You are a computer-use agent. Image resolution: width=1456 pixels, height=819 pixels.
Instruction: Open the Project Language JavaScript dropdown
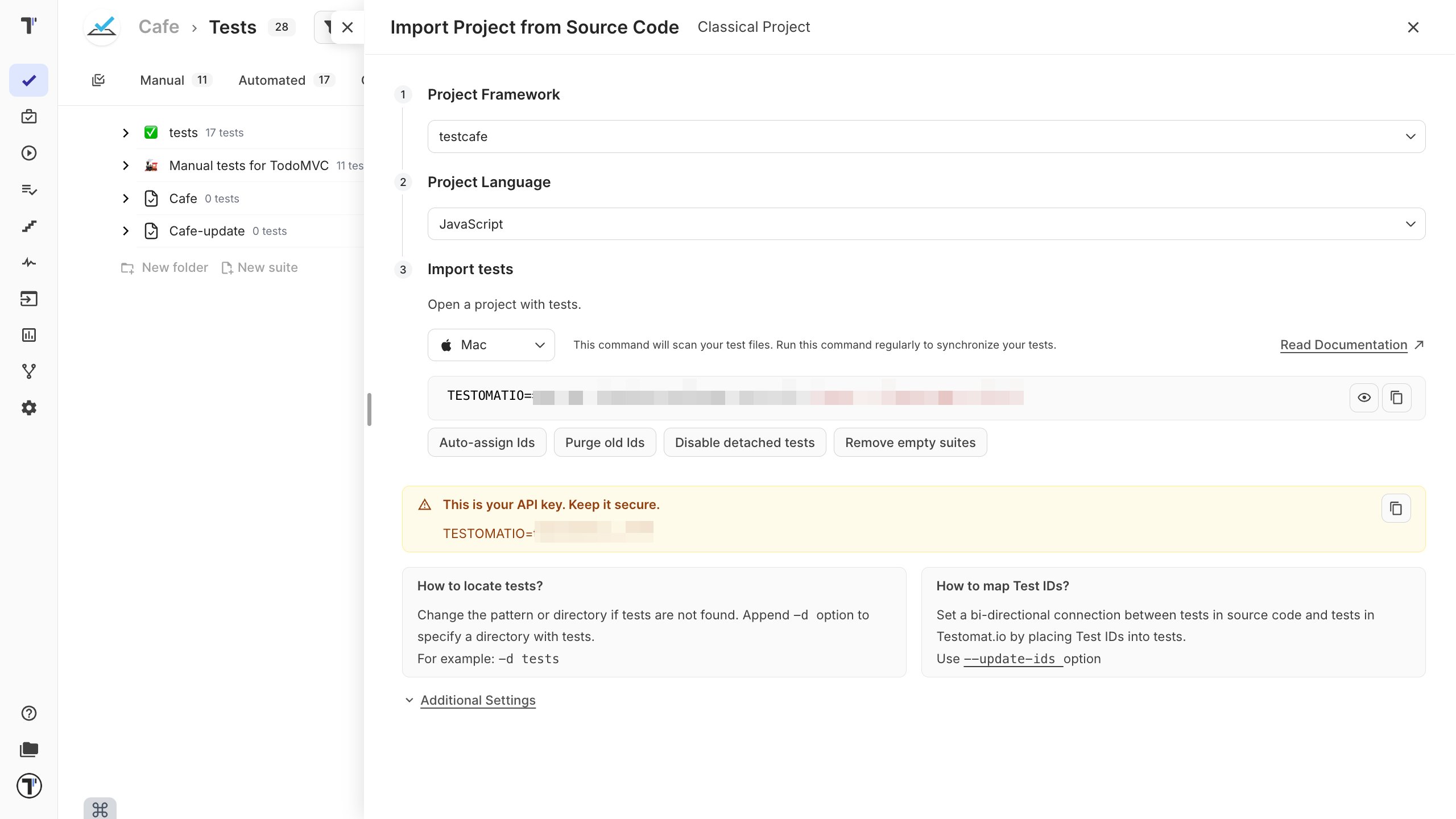(926, 224)
